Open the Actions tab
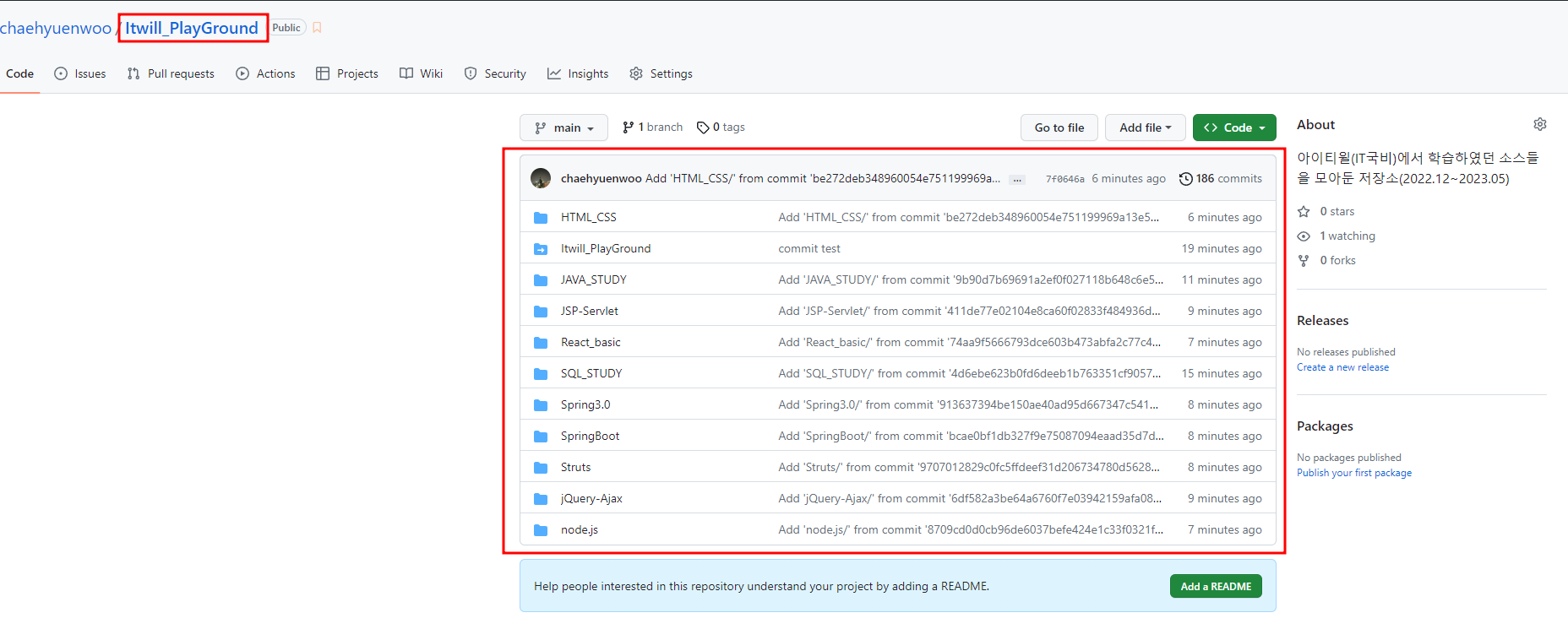The image size is (1568, 640). coord(265,73)
